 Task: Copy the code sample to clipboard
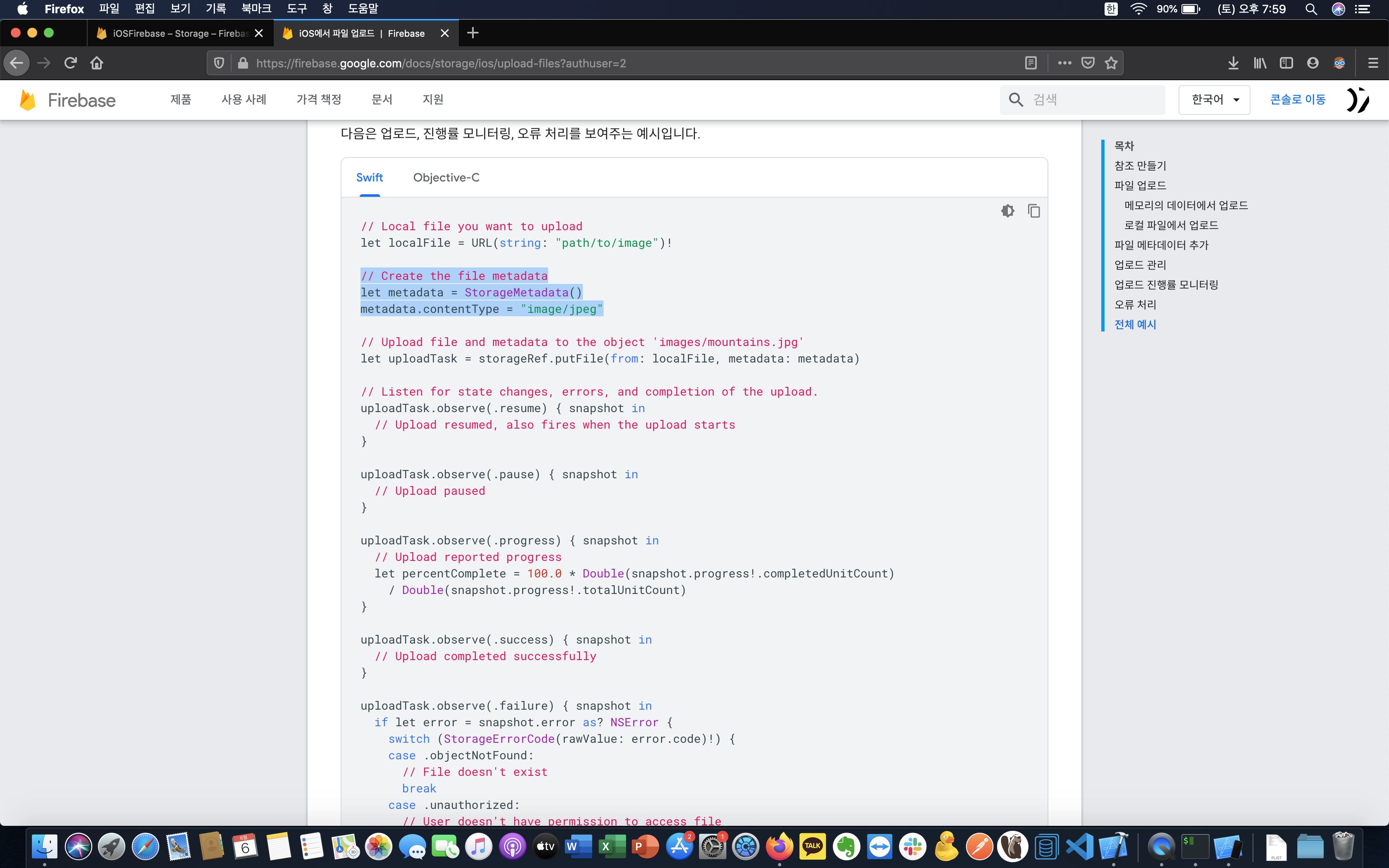click(x=1034, y=211)
